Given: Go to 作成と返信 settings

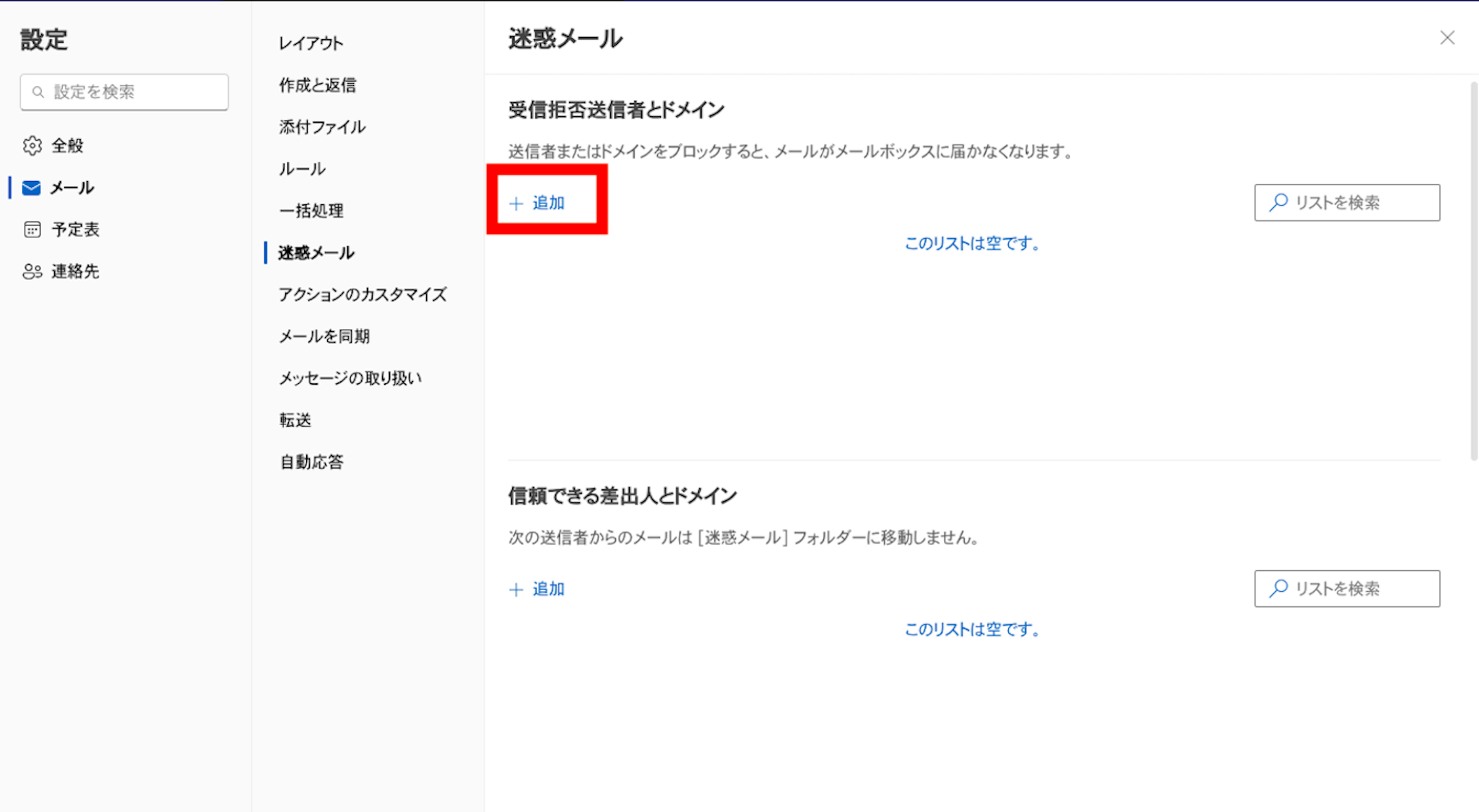Looking at the screenshot, I should 317,85.
